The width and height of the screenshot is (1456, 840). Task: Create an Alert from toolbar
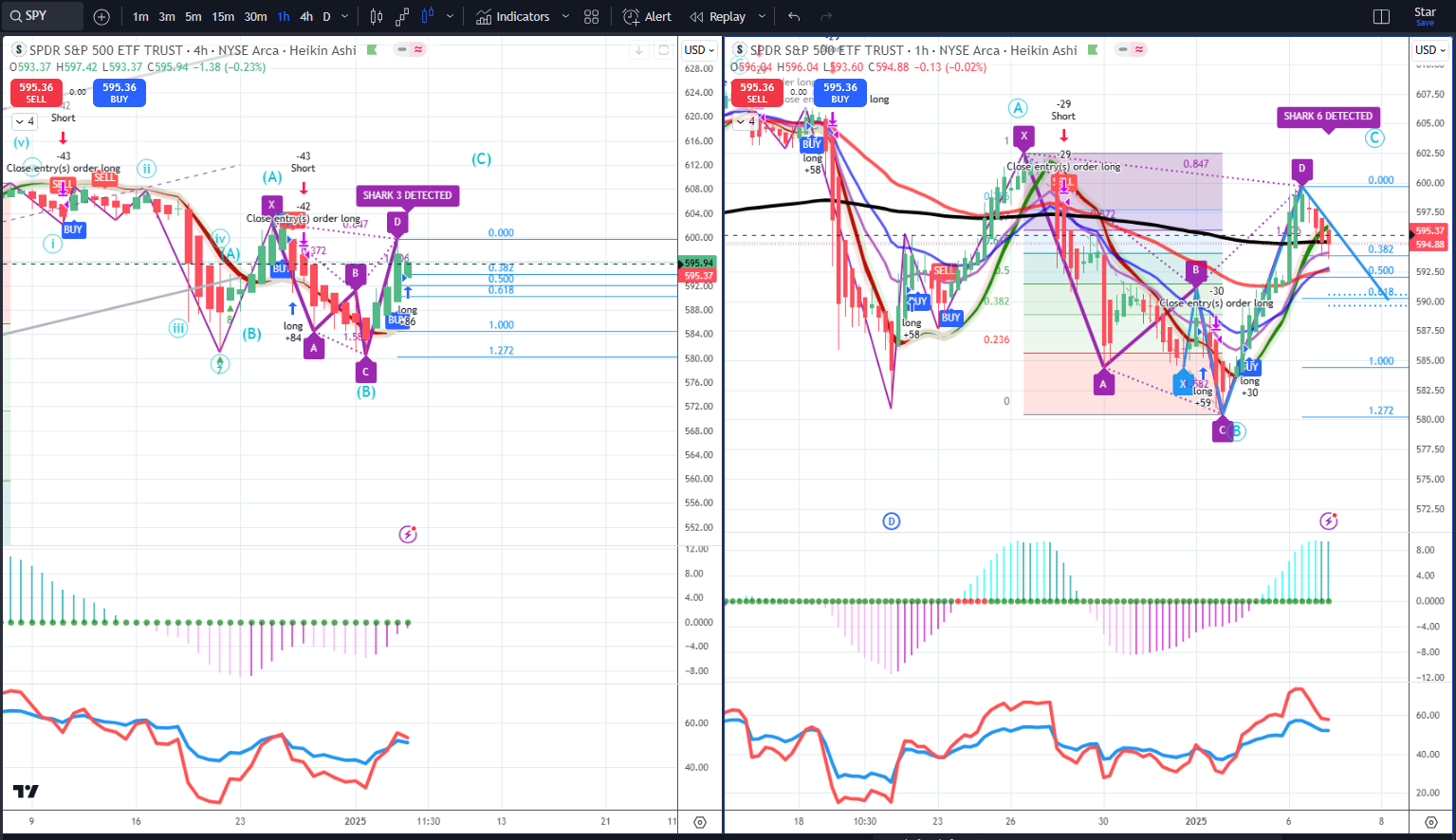(x=647, y=16)
